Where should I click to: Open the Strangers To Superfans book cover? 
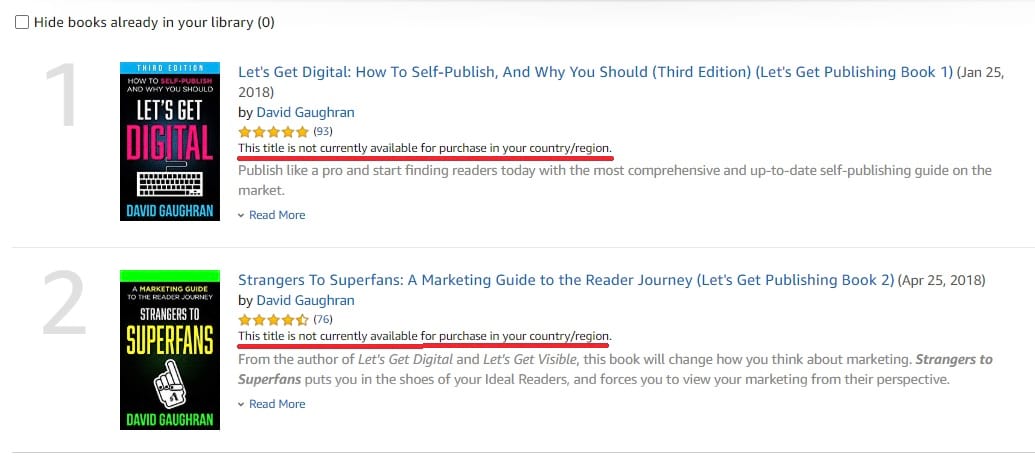tap(170, 350)
